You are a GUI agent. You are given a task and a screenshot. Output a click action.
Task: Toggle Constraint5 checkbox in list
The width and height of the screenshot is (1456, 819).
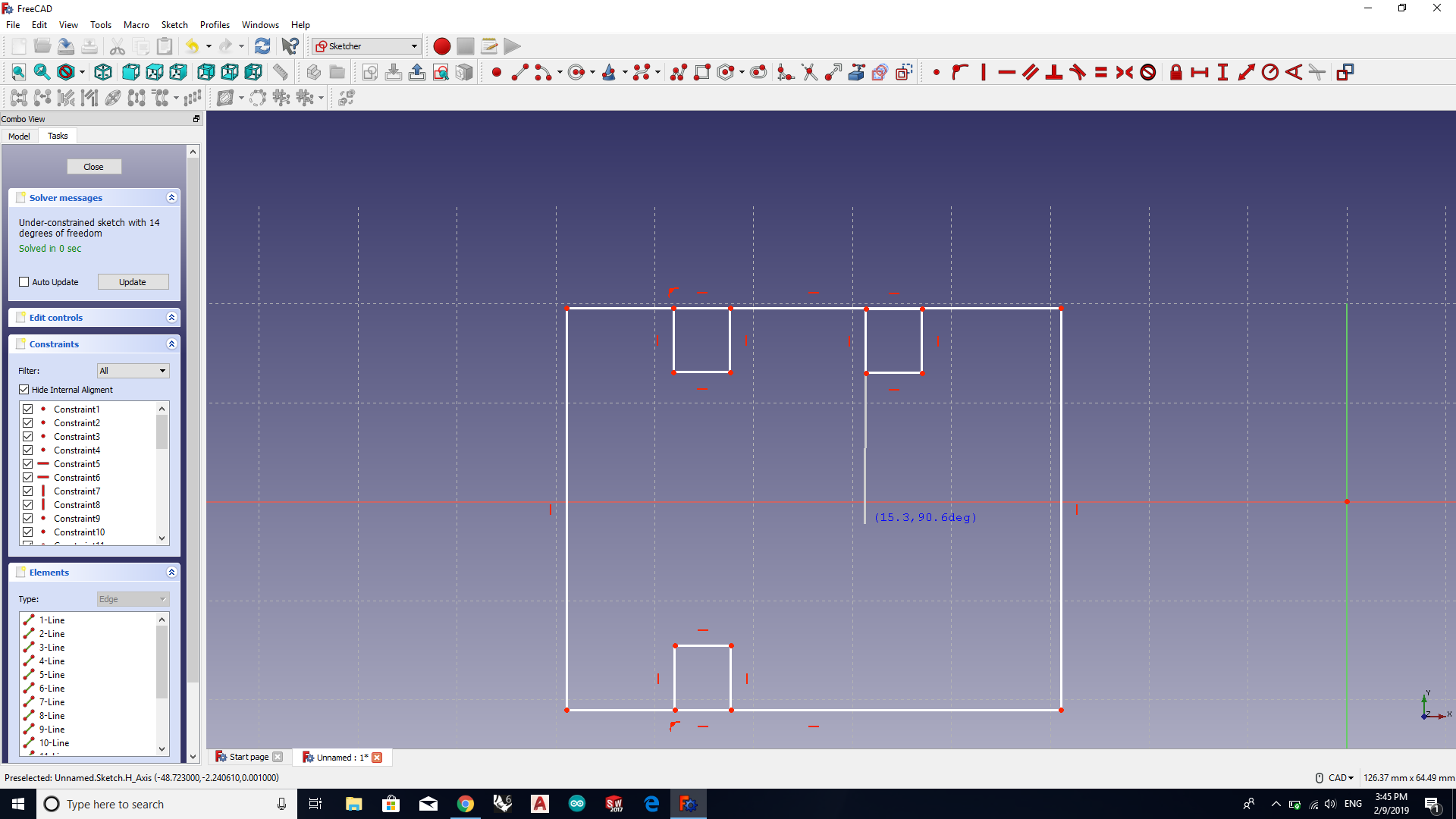28,464
